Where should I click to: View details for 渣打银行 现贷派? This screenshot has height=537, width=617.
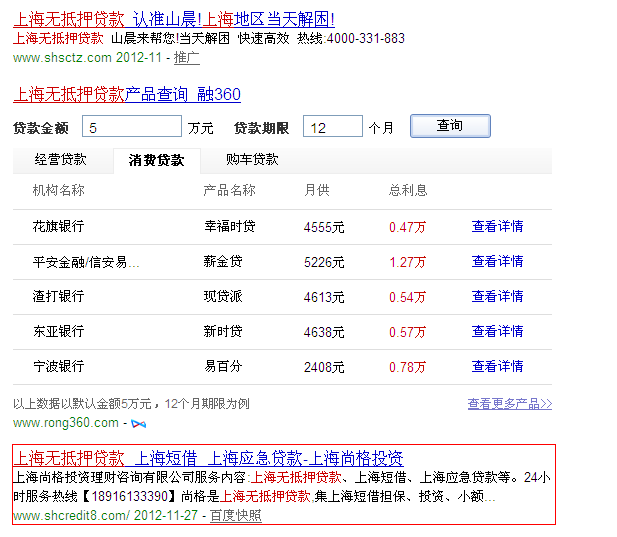tap(497, 297)
